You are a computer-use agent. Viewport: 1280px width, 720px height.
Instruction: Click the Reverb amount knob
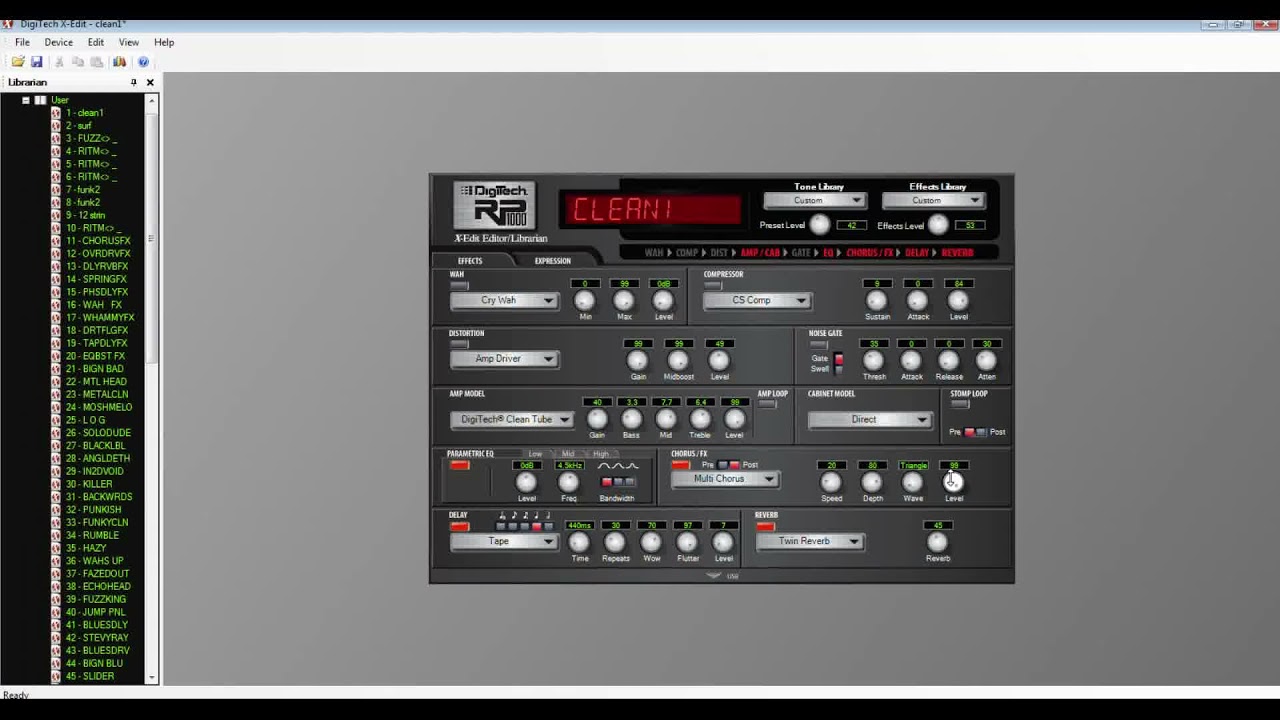click(x=937, y=542)
